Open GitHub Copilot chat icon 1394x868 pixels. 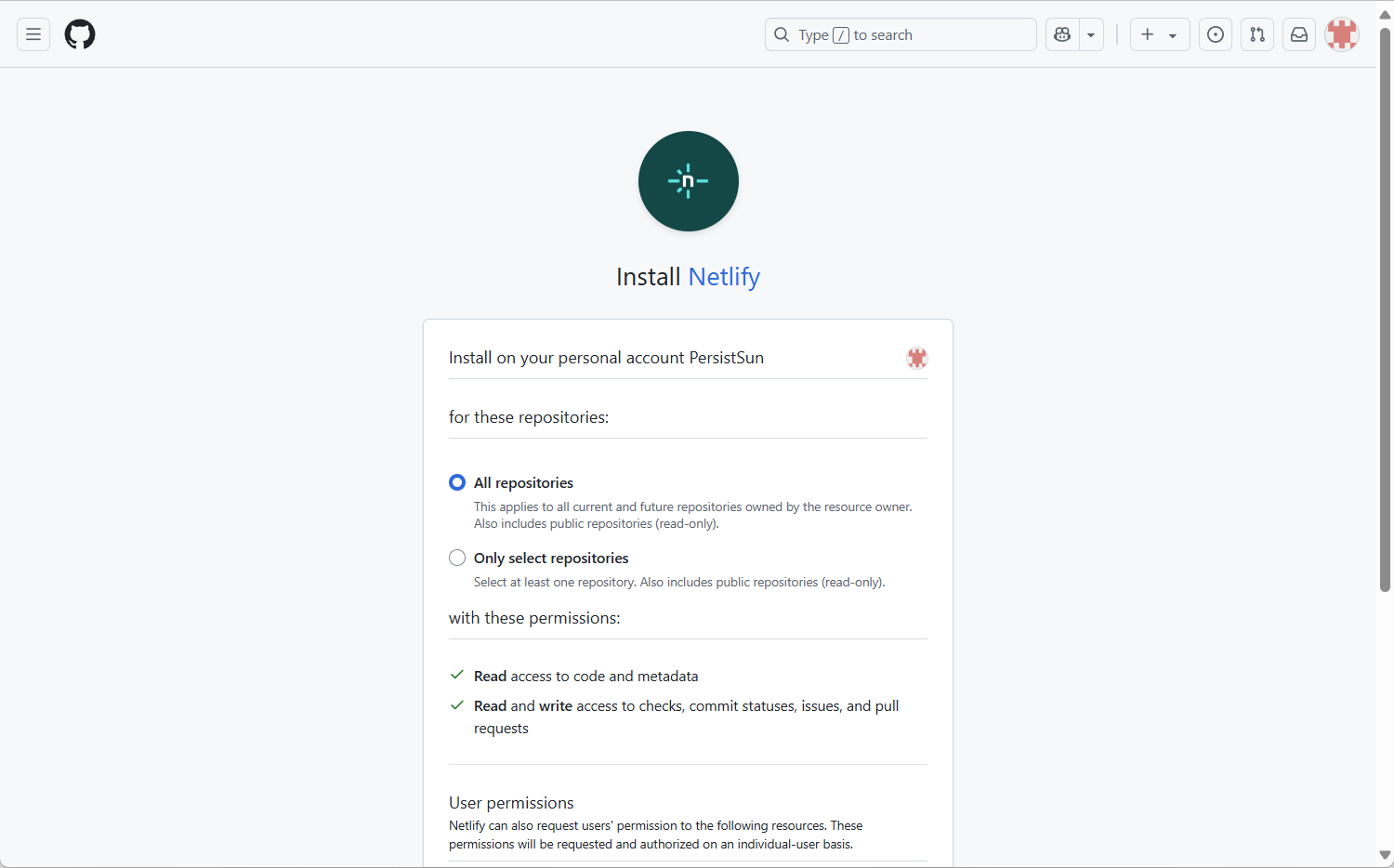click(x=1062, y=34)
